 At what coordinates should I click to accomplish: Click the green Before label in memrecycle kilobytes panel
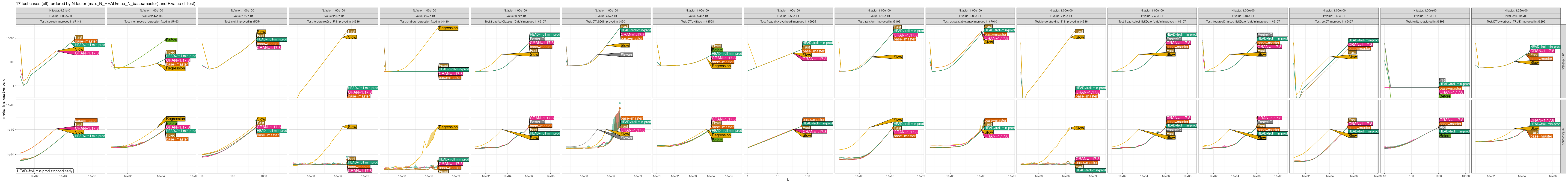(171, 40)
